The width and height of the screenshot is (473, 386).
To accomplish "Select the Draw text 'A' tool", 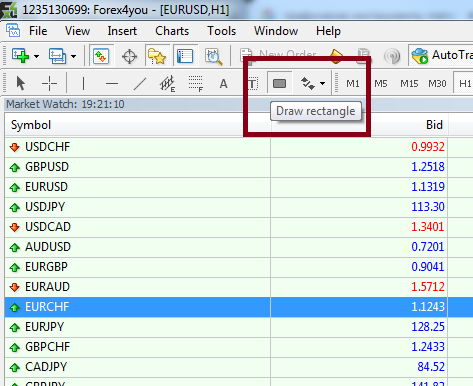I will point(224,83).
